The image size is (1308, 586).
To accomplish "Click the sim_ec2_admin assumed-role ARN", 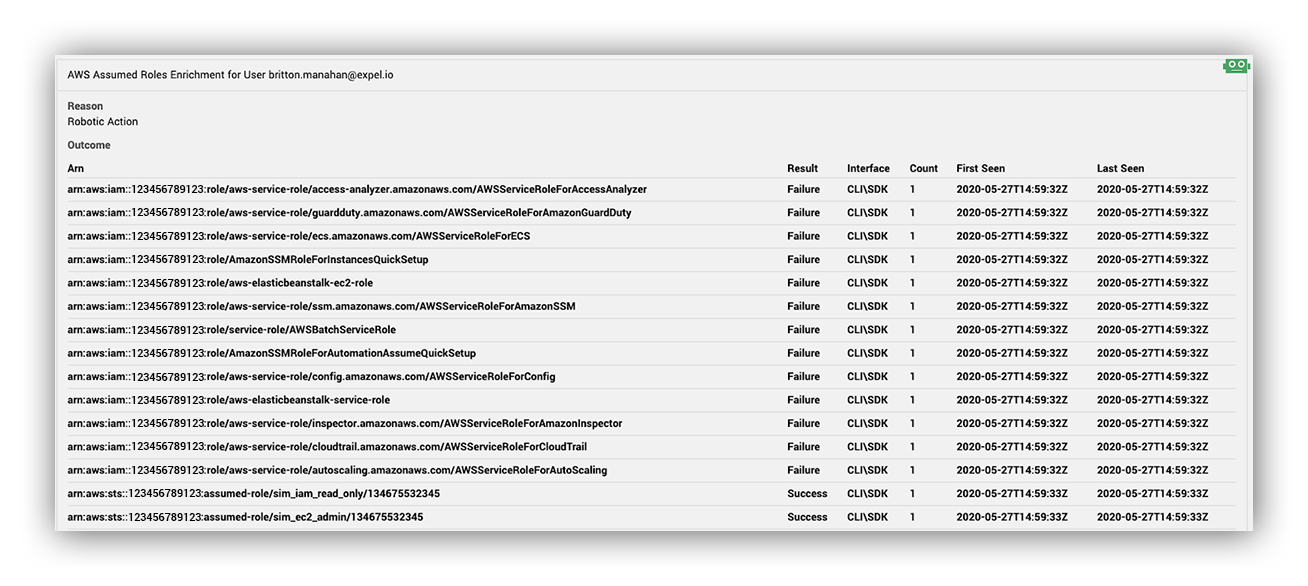I will pos(245,517).
